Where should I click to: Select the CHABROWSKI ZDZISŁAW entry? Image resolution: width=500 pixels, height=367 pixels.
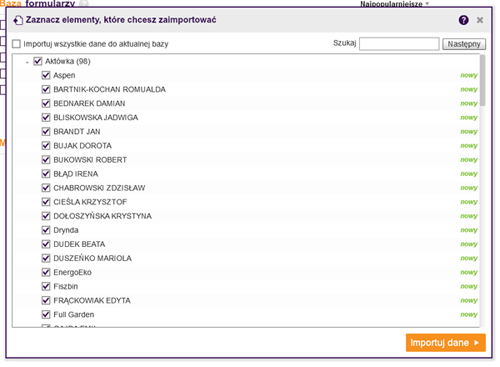pyautogui.click(x=99, y=188)
